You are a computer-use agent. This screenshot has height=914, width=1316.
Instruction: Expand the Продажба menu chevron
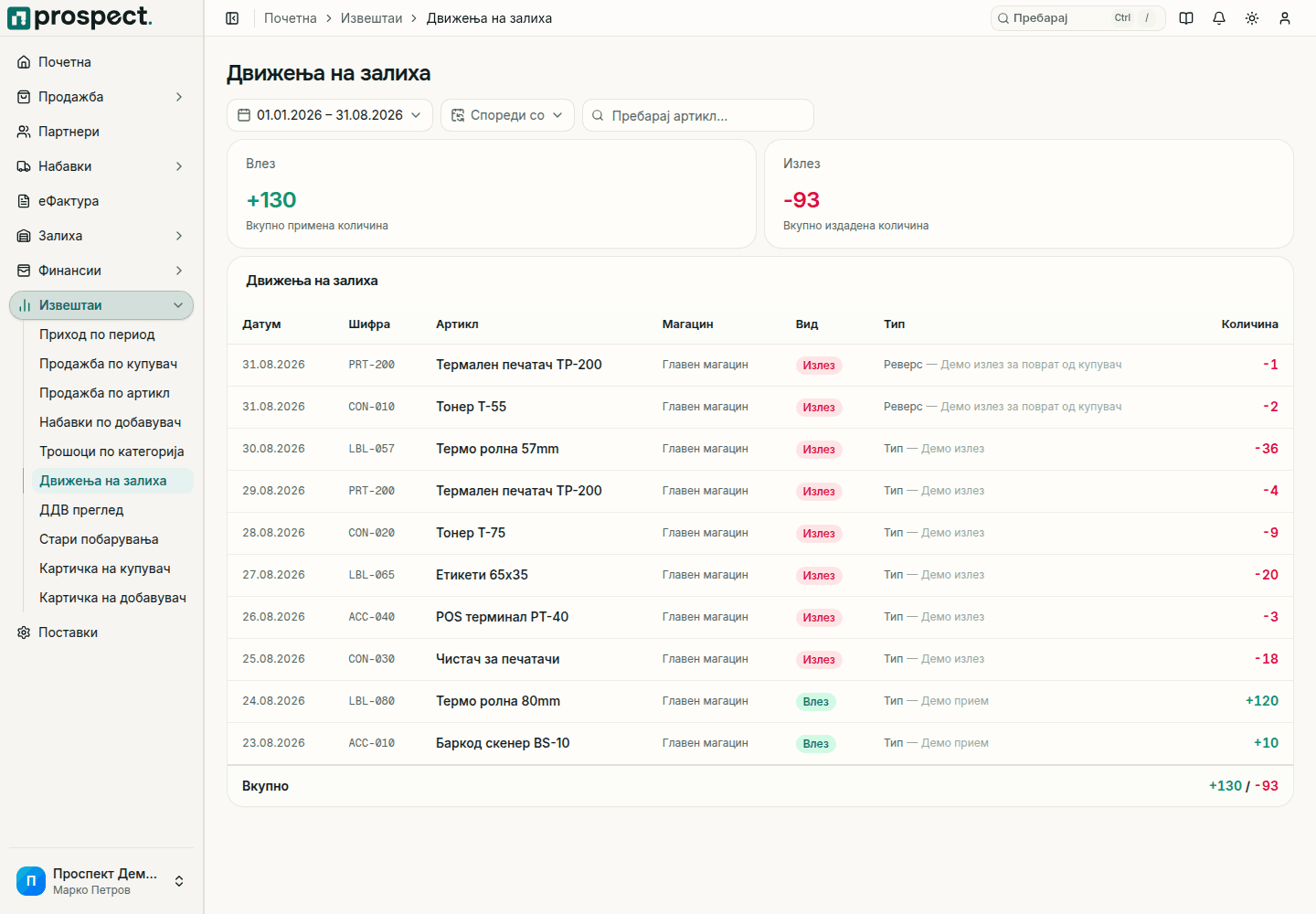pos(179,97)
